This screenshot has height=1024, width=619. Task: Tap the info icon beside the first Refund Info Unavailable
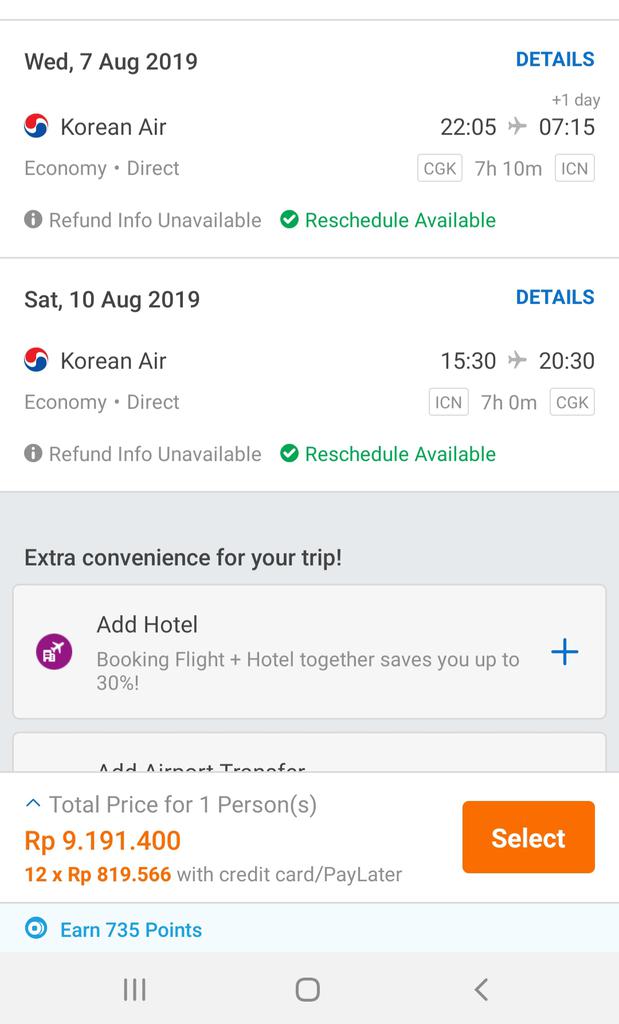pyautogui.click(x=33, y=220)
